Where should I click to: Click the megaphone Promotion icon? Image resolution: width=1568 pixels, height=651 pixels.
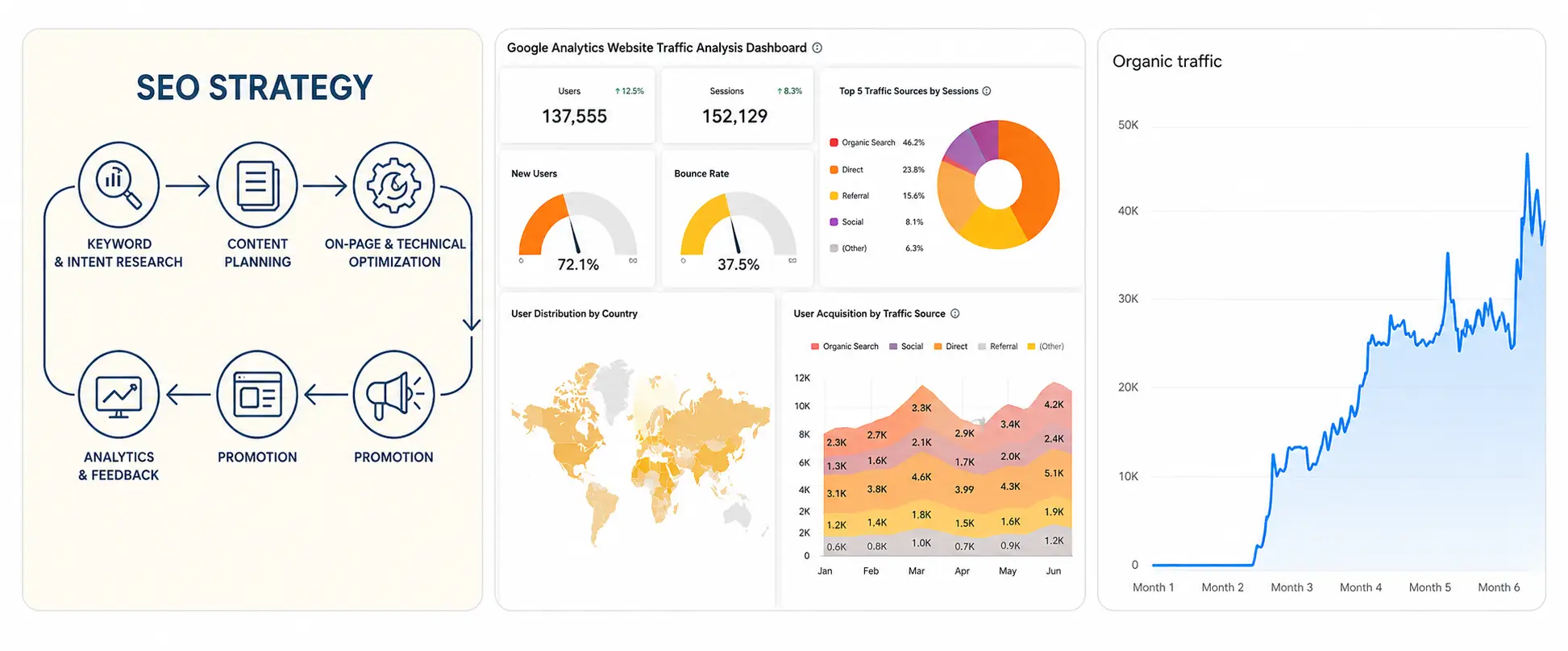393,394
